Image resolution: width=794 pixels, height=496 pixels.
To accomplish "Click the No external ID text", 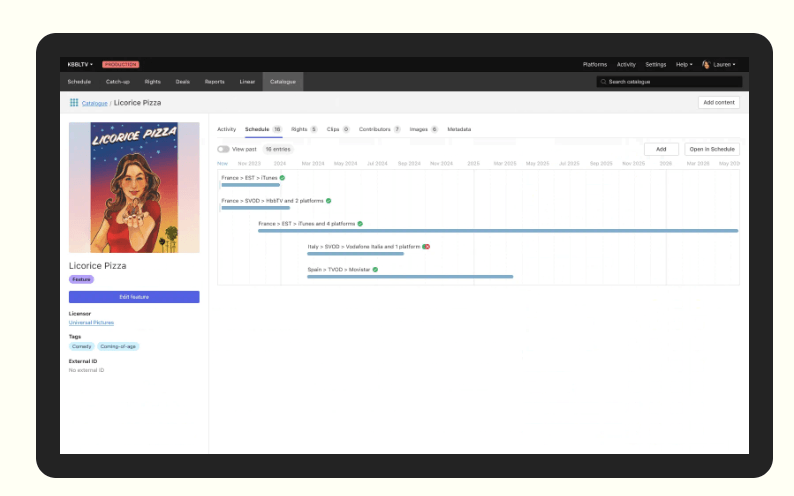I will pyautogui.click(x=87, y=370).
